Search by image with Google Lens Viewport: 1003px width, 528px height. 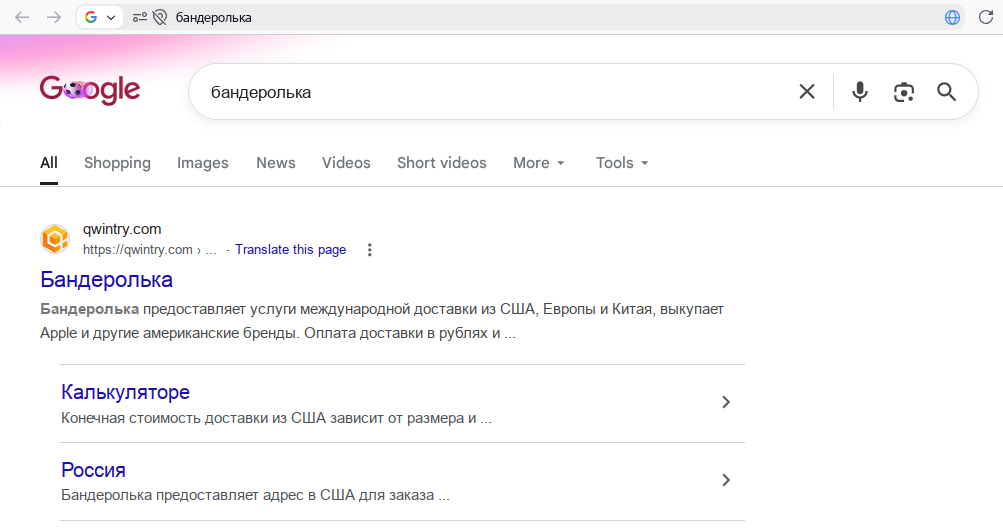pos(903,92)
